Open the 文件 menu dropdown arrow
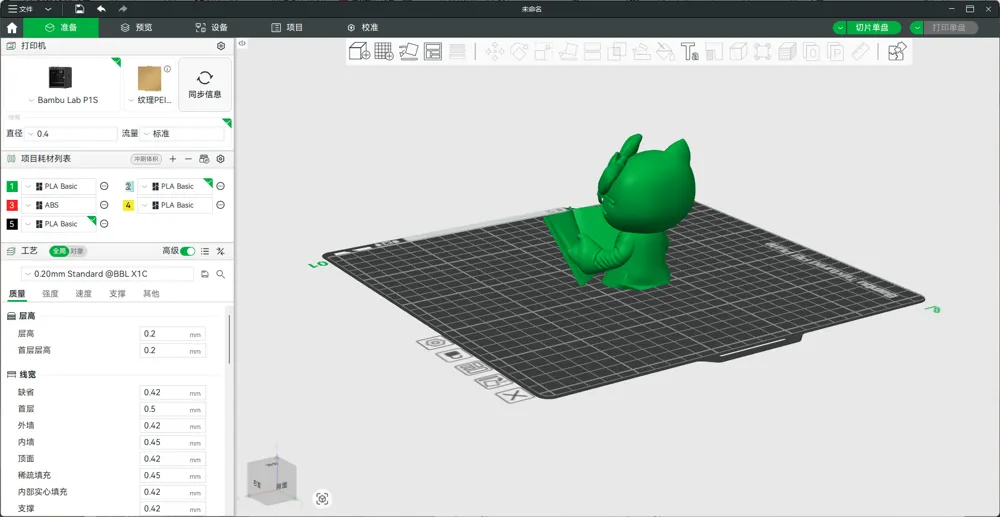This screenshot has height=517, width=1000. 48,10
